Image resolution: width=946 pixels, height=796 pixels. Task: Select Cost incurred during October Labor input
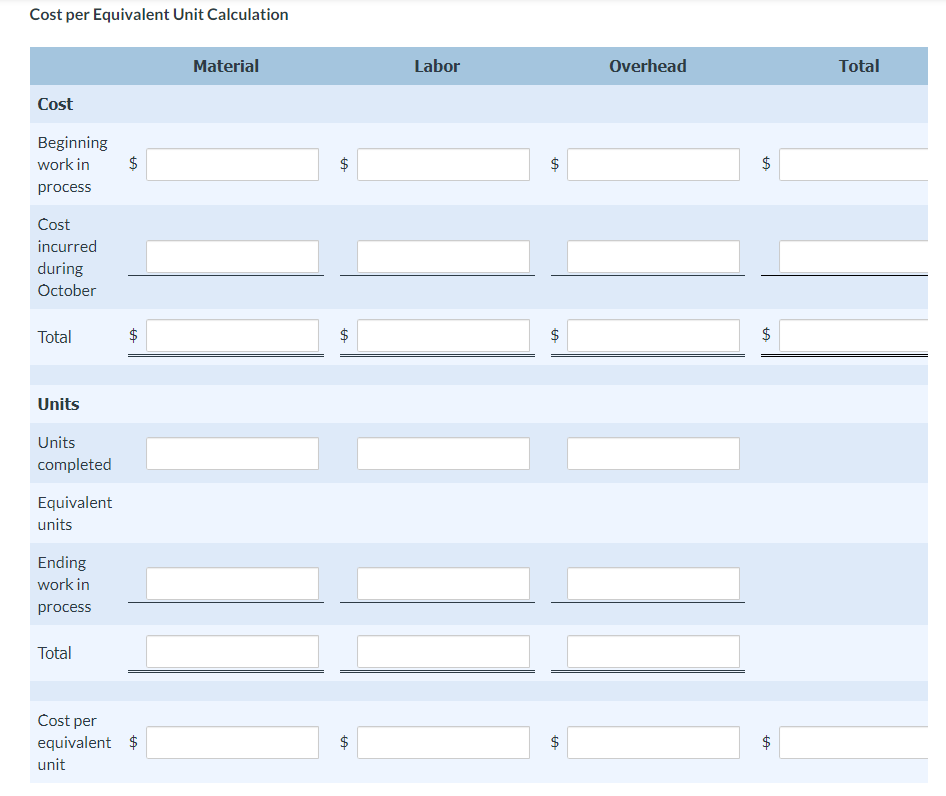coord(443,256)
